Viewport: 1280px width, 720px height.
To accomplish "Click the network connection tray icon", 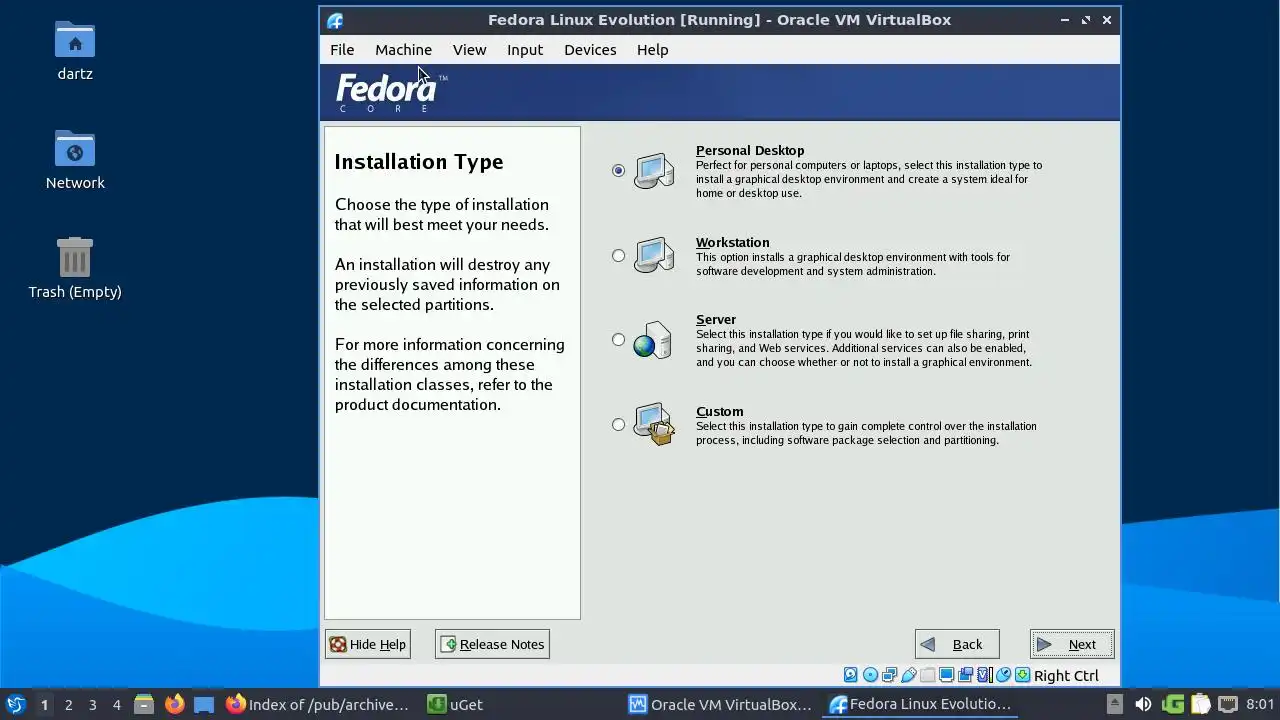I will [1227, 704].
